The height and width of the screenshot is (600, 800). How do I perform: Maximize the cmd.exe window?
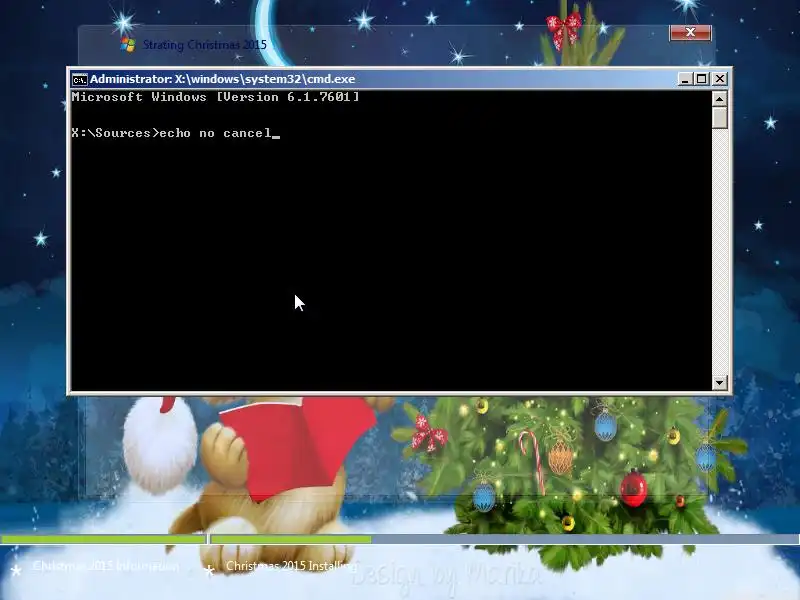click(x=702, y=79)
